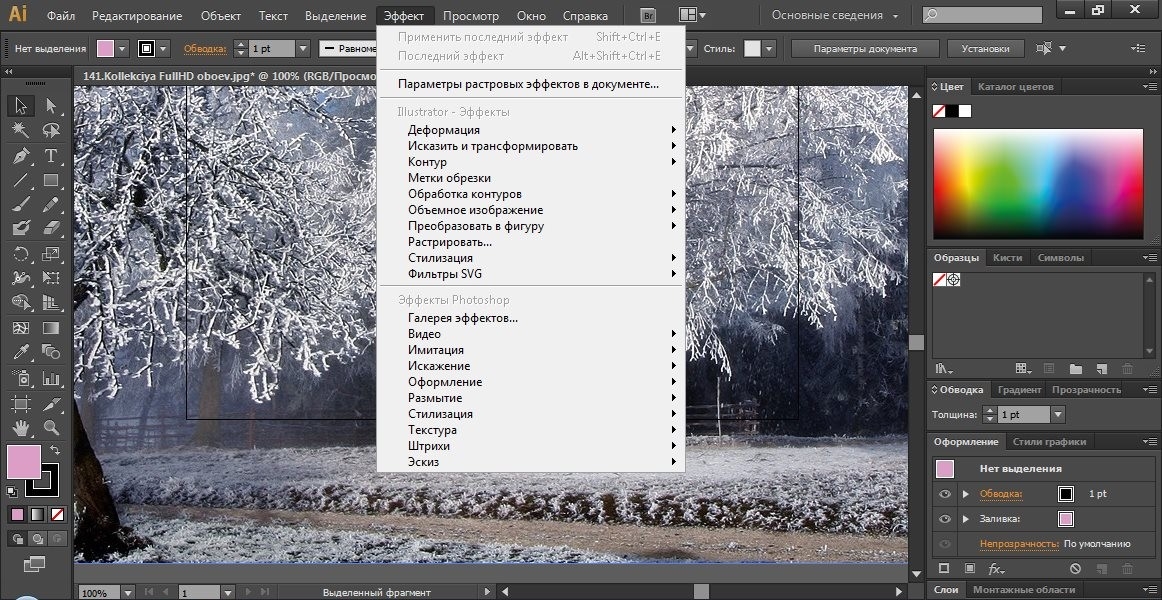Activate the Hand tool
This screenshot has height=600, width=1162.
click(x=20, y=429)
